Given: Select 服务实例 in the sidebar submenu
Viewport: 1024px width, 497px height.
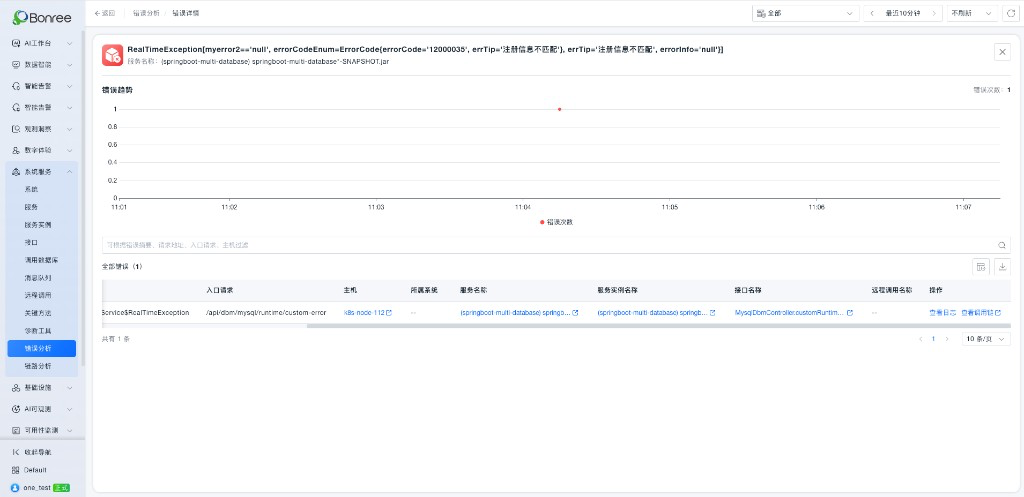Looking at the screenshot, I should point(38,225).
